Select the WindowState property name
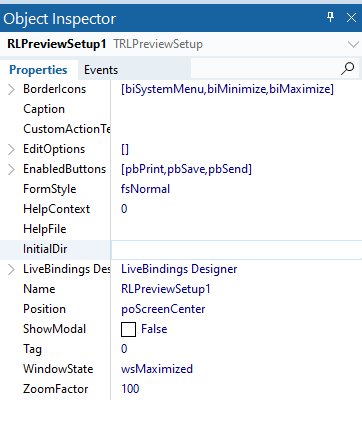362x425 pixels. [x=58, y=369]
